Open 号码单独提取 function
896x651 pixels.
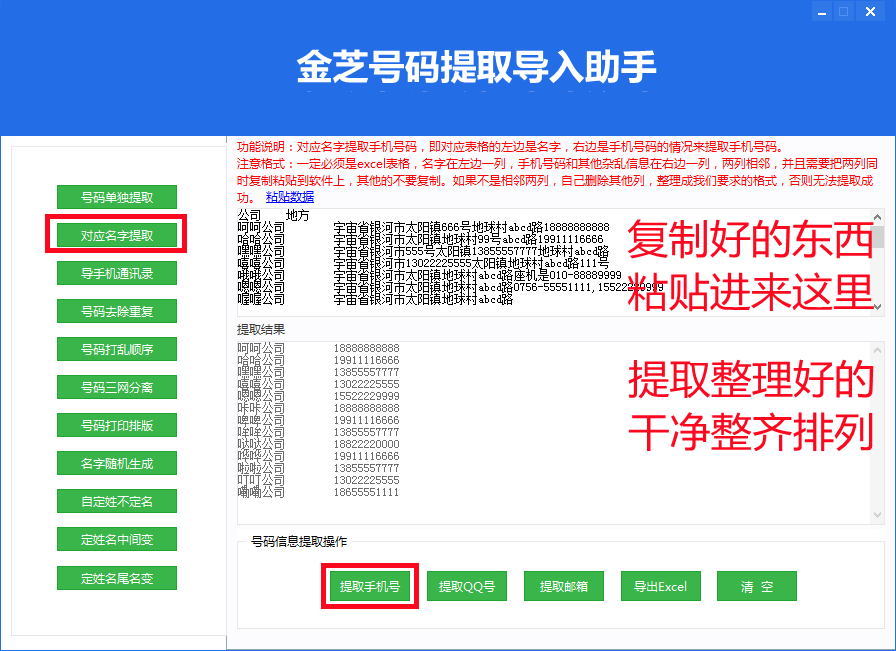(x=117, y=197)
